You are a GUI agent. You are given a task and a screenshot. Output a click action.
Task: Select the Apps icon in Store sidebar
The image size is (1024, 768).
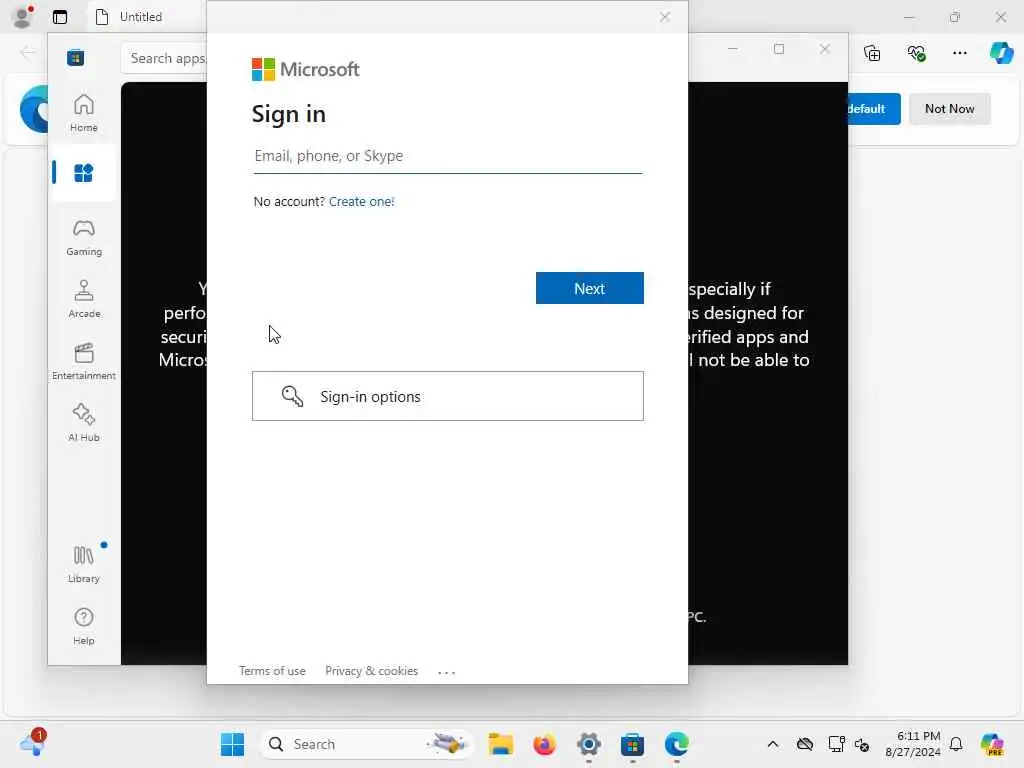point(84,173)
